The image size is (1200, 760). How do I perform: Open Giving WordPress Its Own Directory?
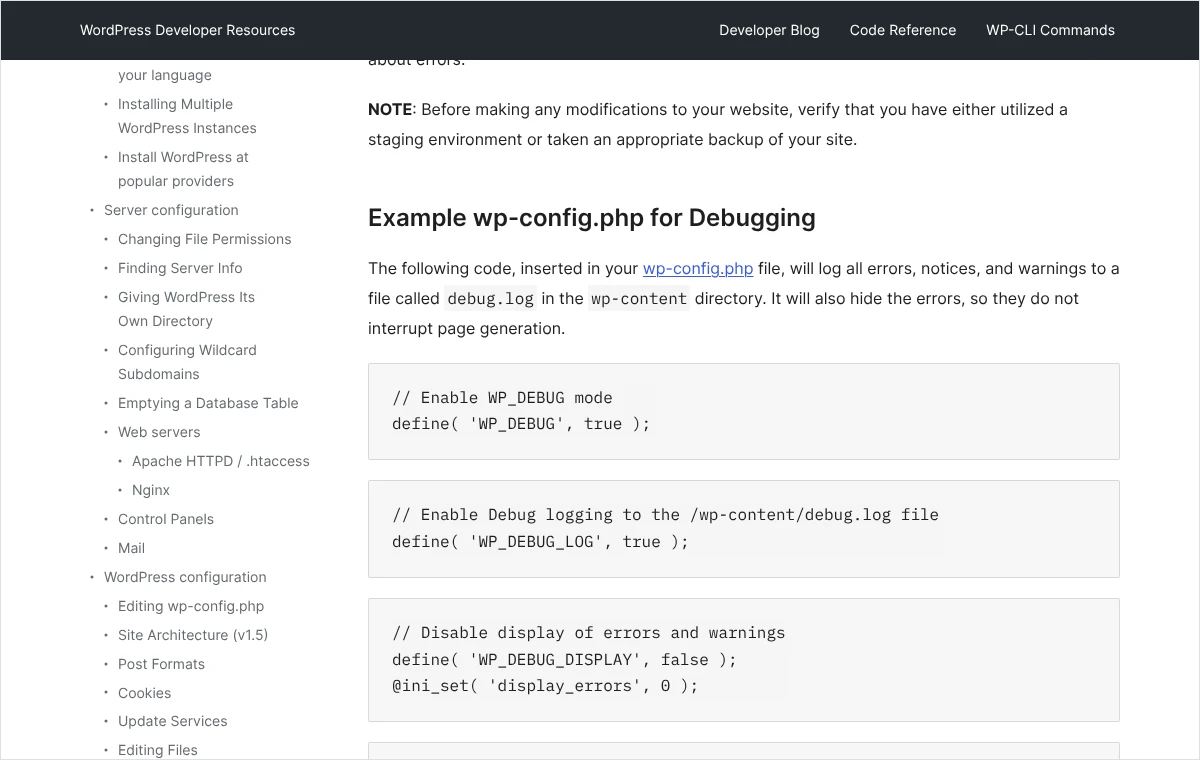coord(186,309)
